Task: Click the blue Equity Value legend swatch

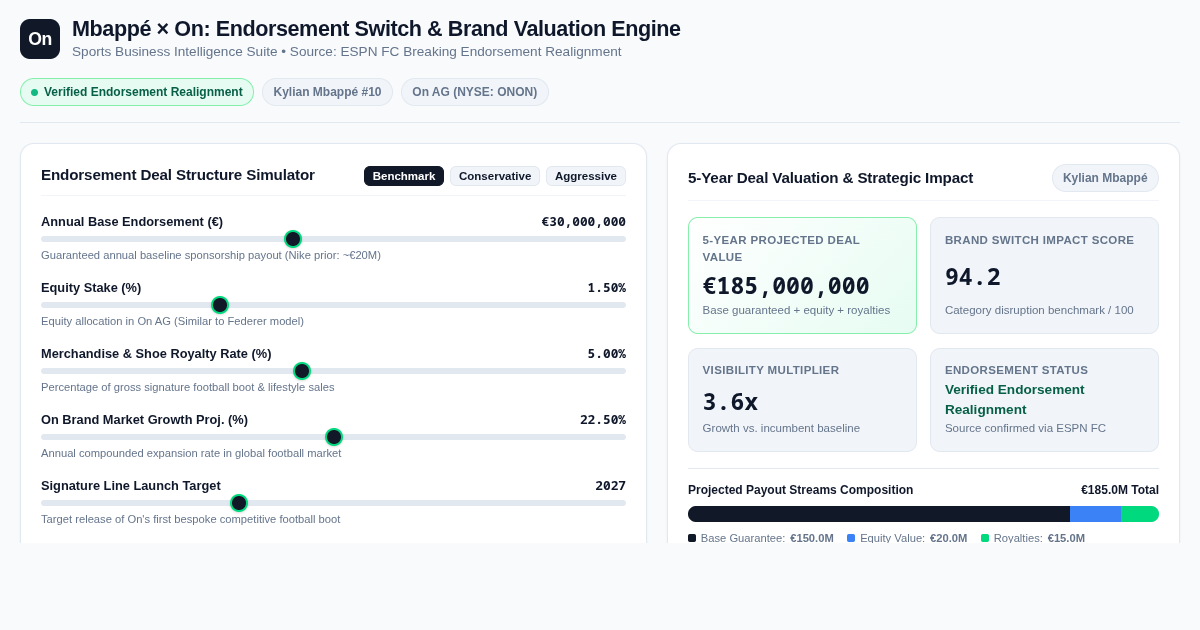Action: 851,538
